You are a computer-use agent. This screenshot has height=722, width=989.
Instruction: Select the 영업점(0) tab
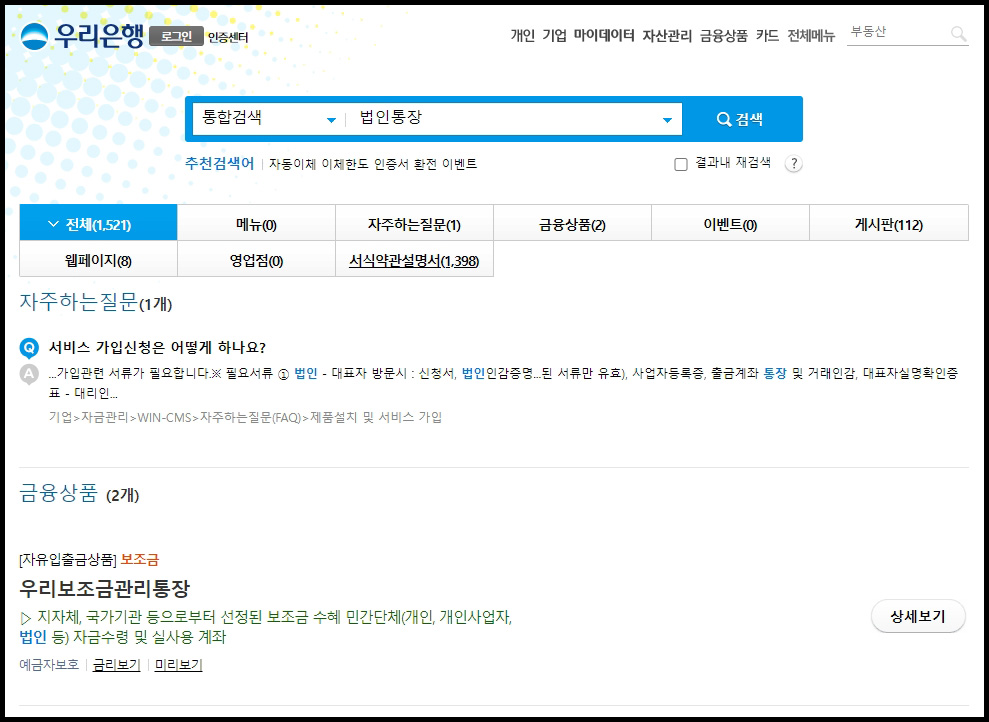tap(256, 260)
